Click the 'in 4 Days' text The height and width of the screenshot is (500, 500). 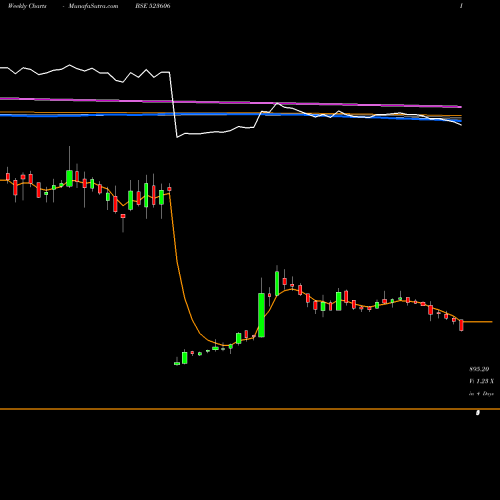coord(481,394)
